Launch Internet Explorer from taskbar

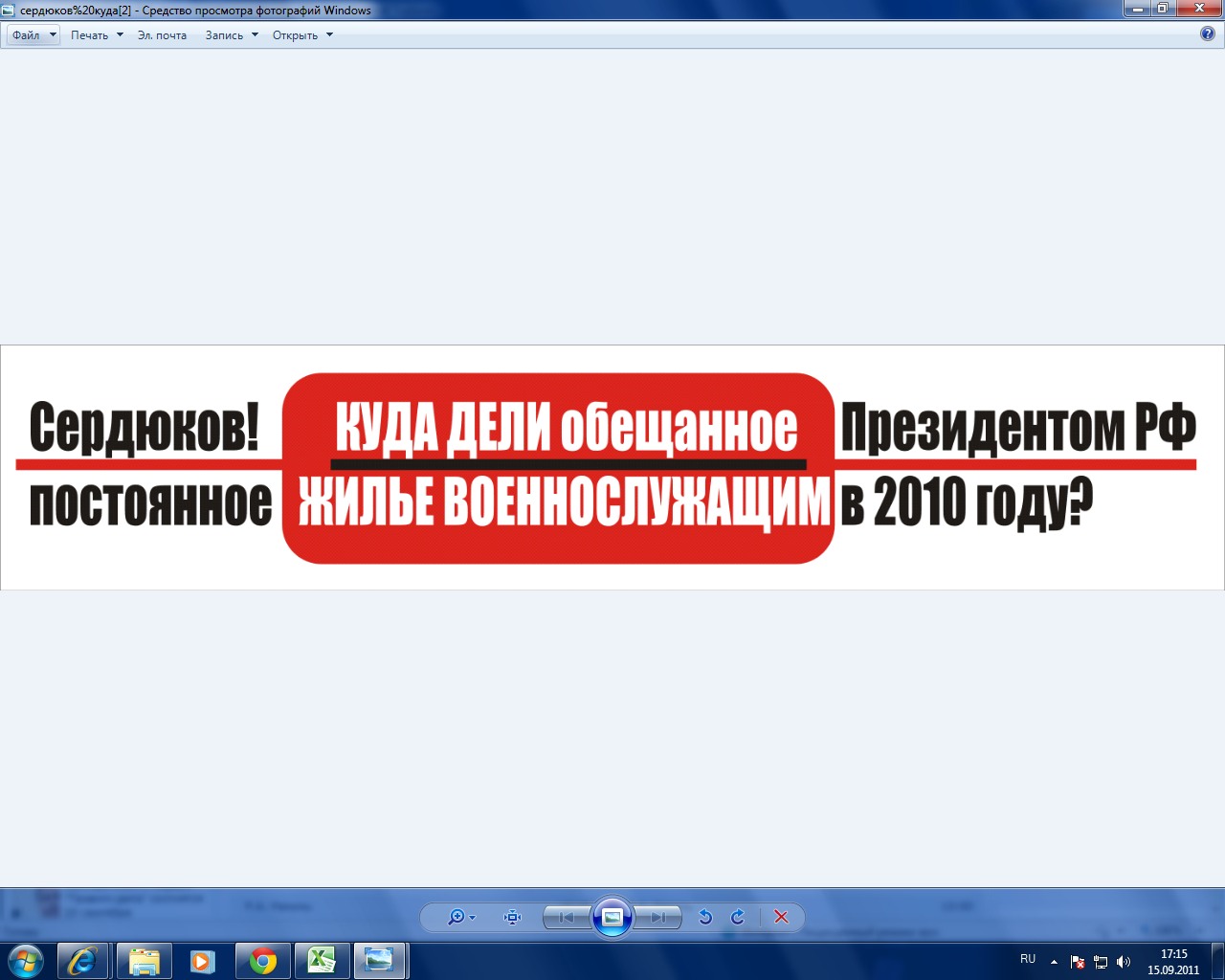click(x=82, y=960)
